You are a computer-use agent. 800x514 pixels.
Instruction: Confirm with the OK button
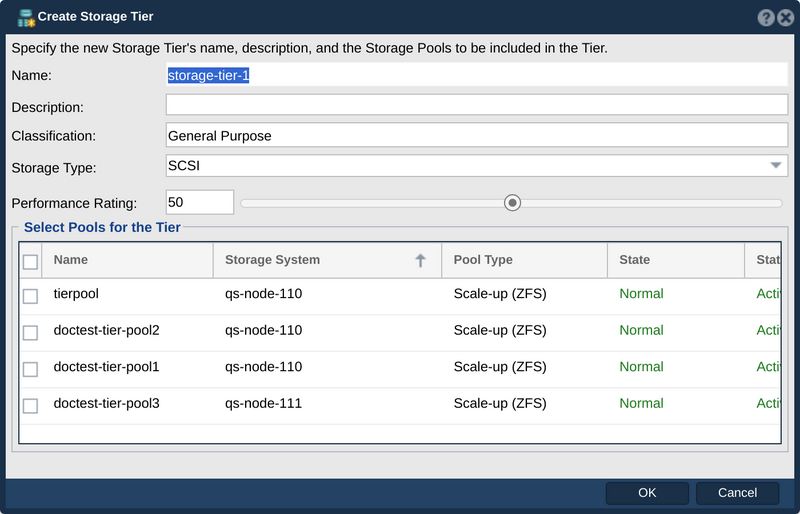[647, 493]
